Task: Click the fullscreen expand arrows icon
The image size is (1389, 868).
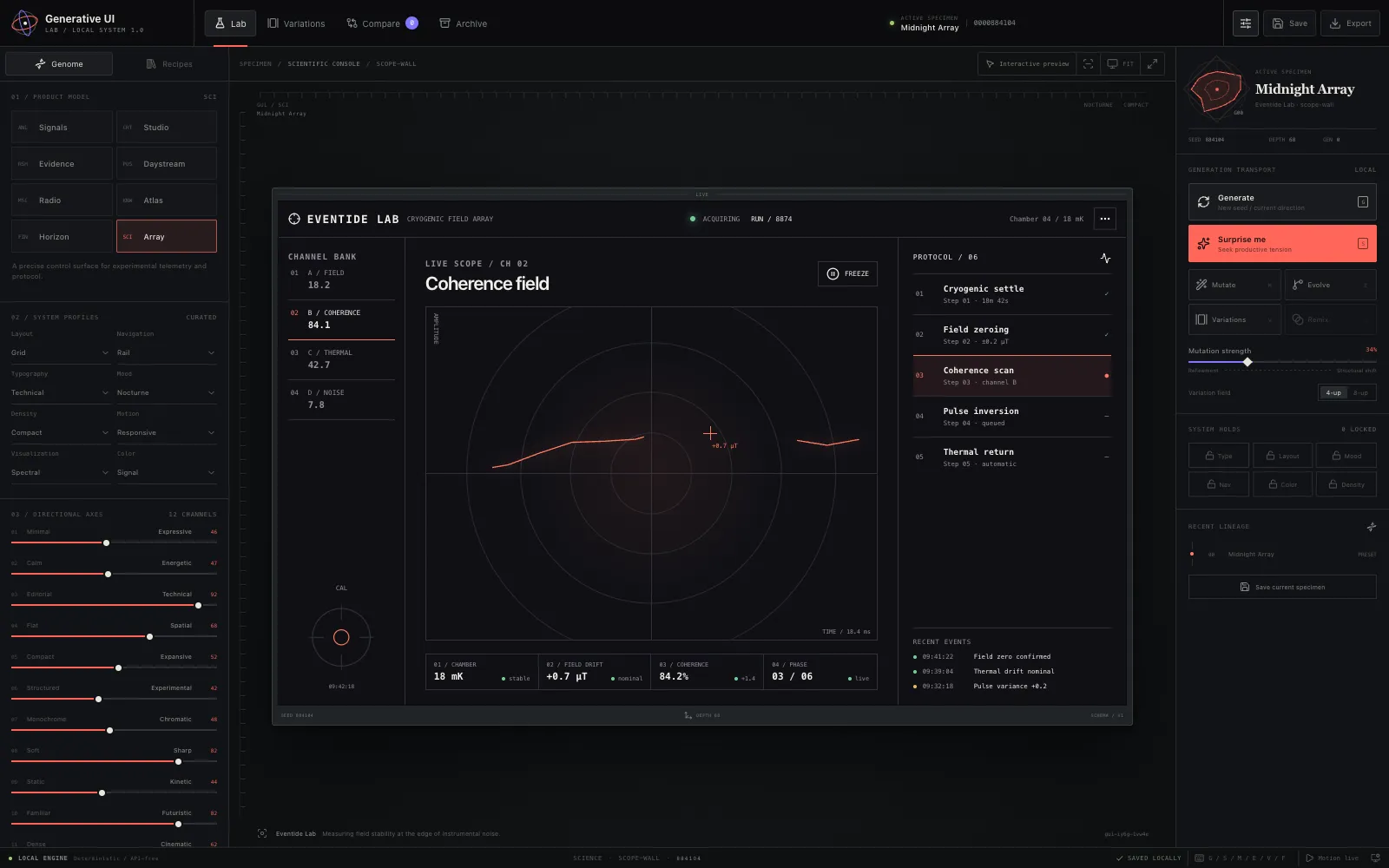Action: click(x=1152, y=63)
